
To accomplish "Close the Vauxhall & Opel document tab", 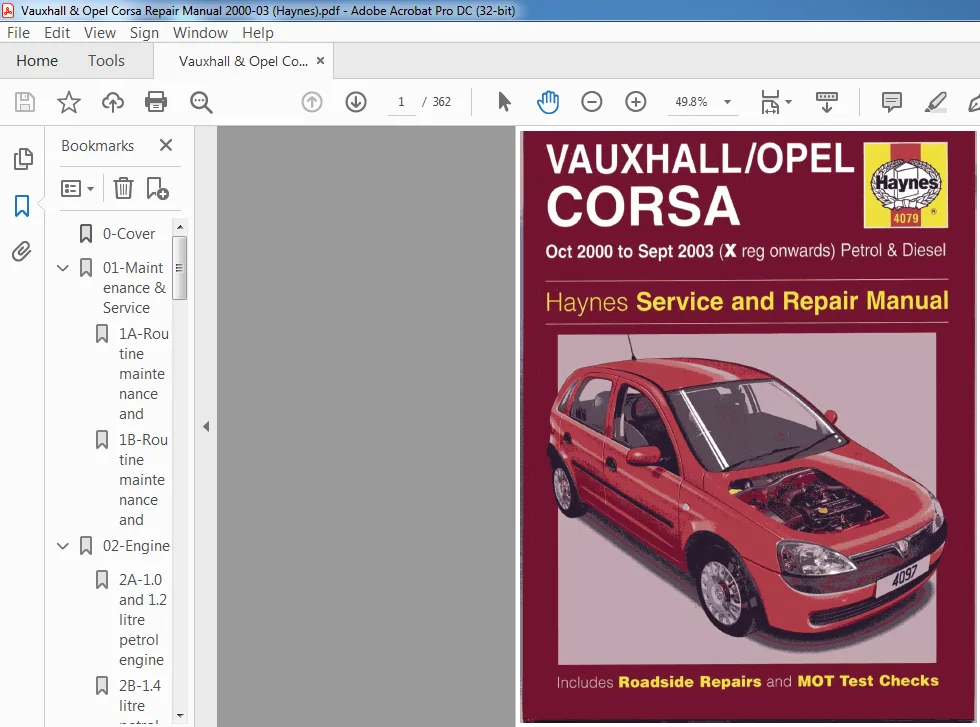I will pyautogui.click(x=321, y=61).
